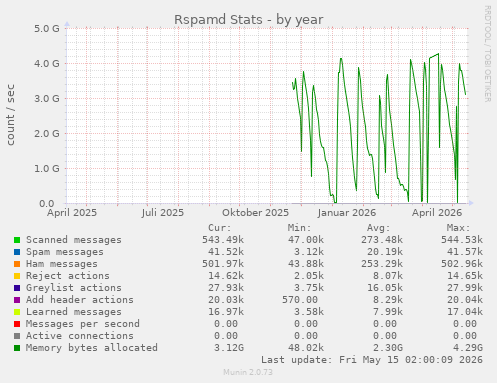The width and height of the screenshot is (497, 383).
Task: Click the '1.0 G' y-axis tick label
Action: coord(47,168)
